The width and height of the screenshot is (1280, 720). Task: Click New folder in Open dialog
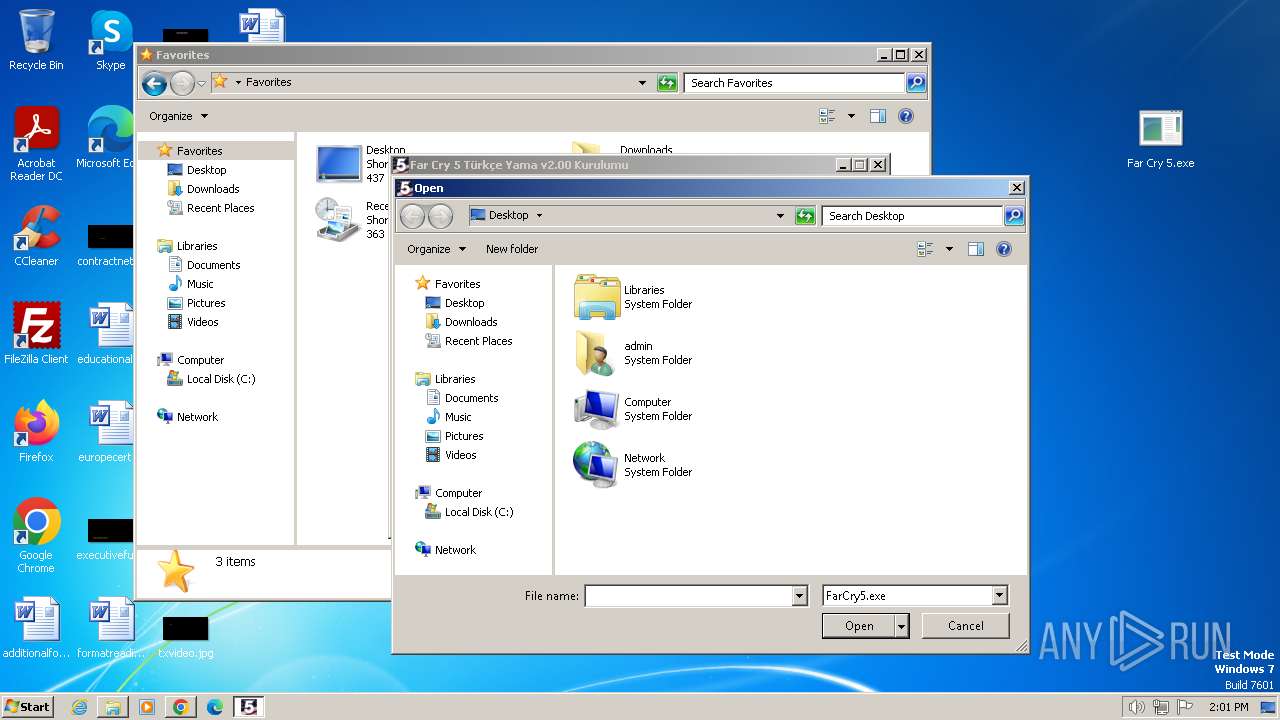[512, 249]
